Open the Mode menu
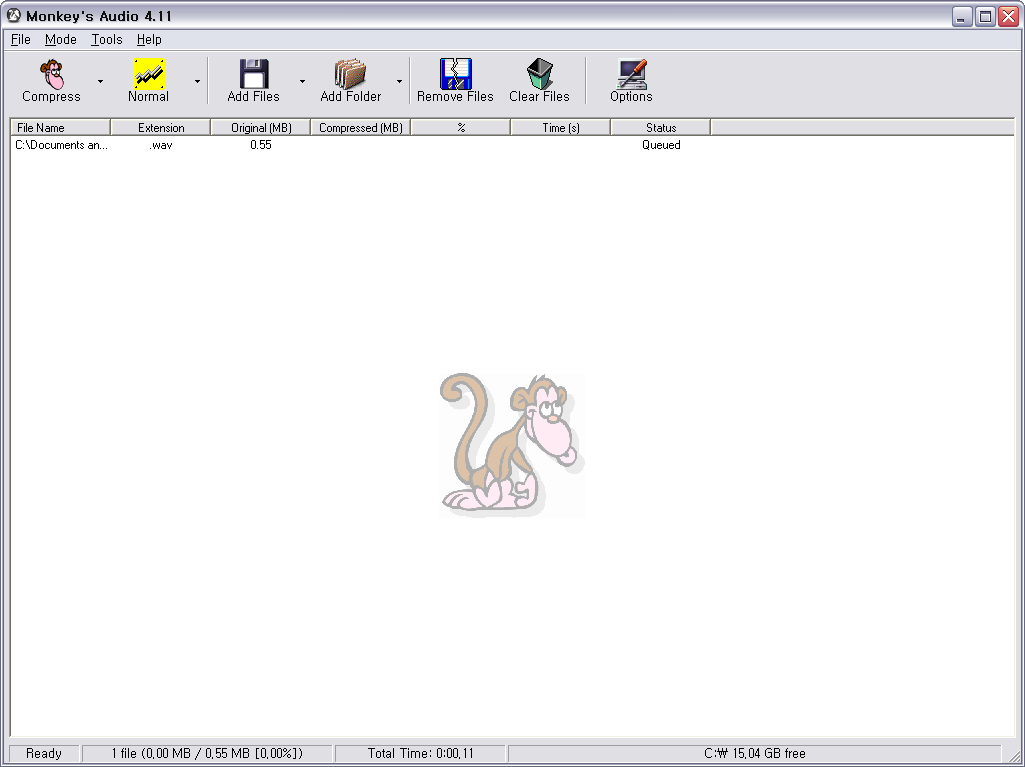The height and width of the screenshot is (767, 1025). click(61, 39)
